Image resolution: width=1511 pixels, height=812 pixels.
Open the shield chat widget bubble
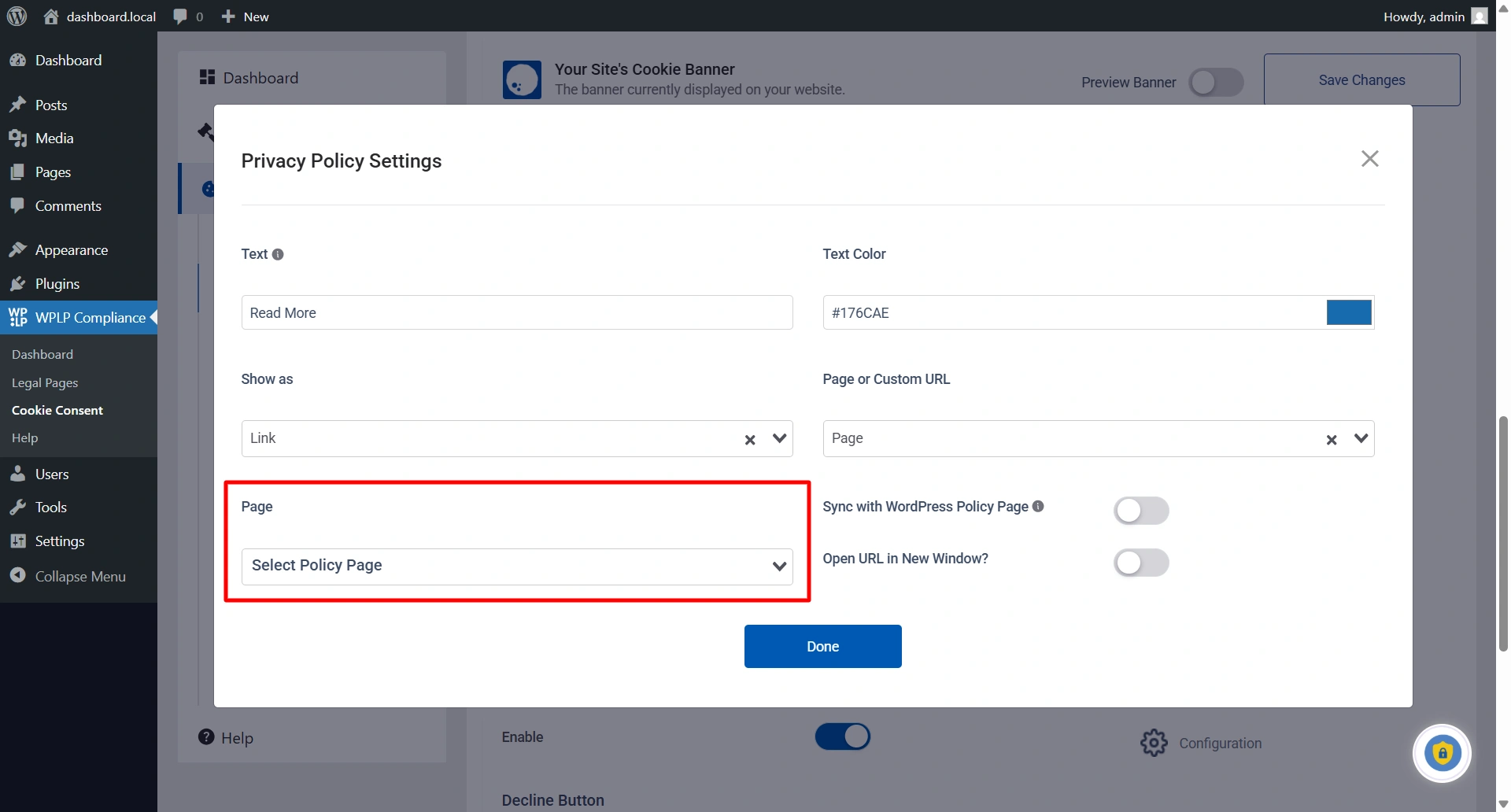coord(1442,753)
